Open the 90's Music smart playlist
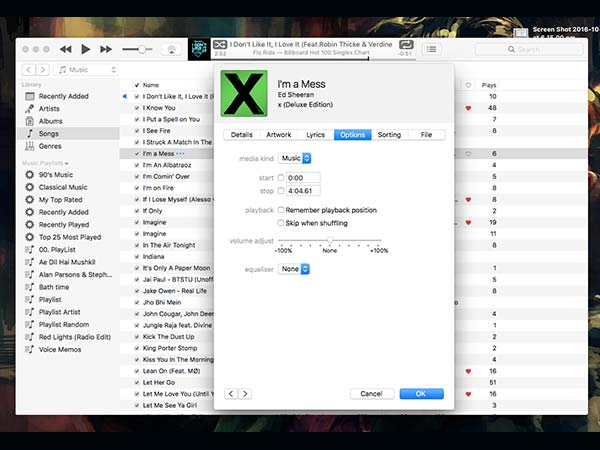The image size is (600, 450). click(x=55, y=175)
